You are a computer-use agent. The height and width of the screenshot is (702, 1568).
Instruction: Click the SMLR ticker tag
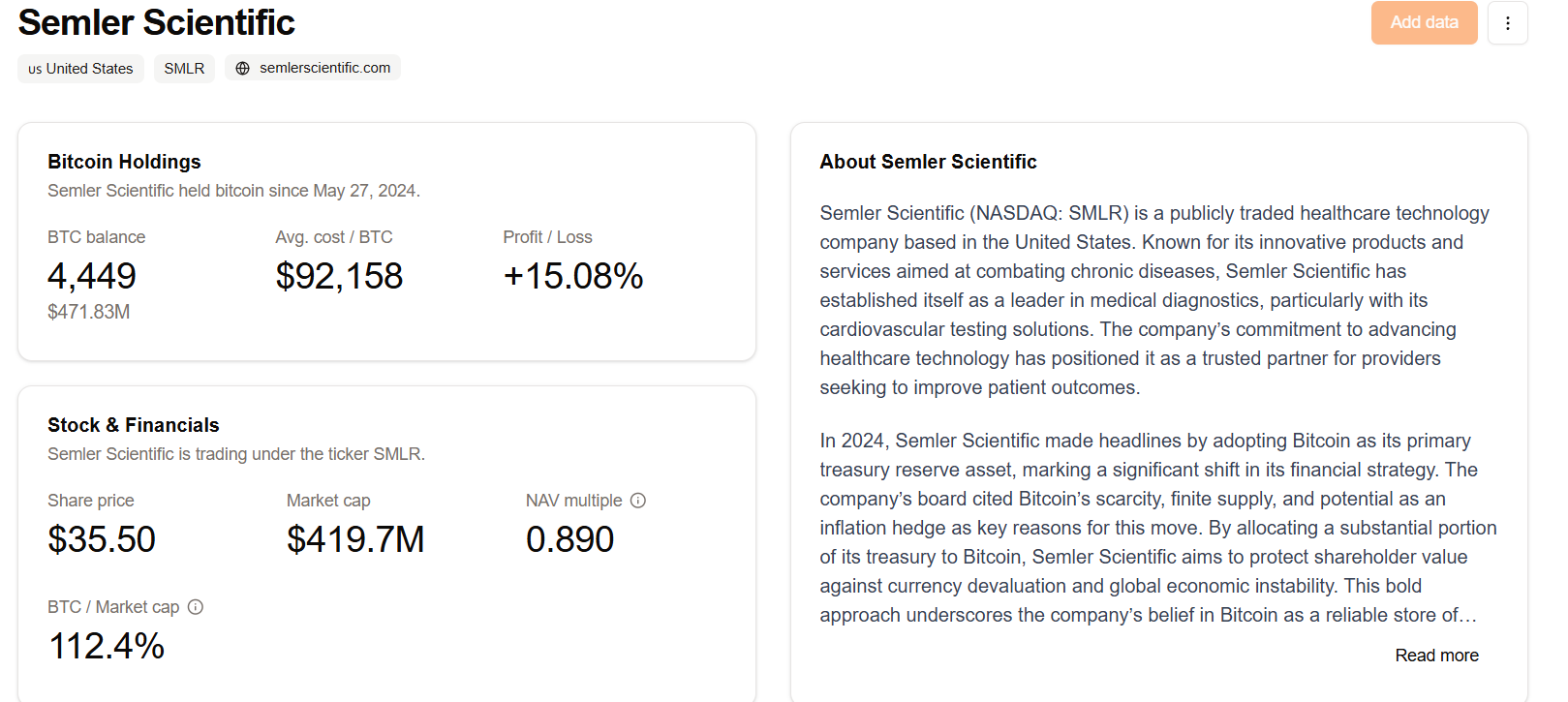184,69
